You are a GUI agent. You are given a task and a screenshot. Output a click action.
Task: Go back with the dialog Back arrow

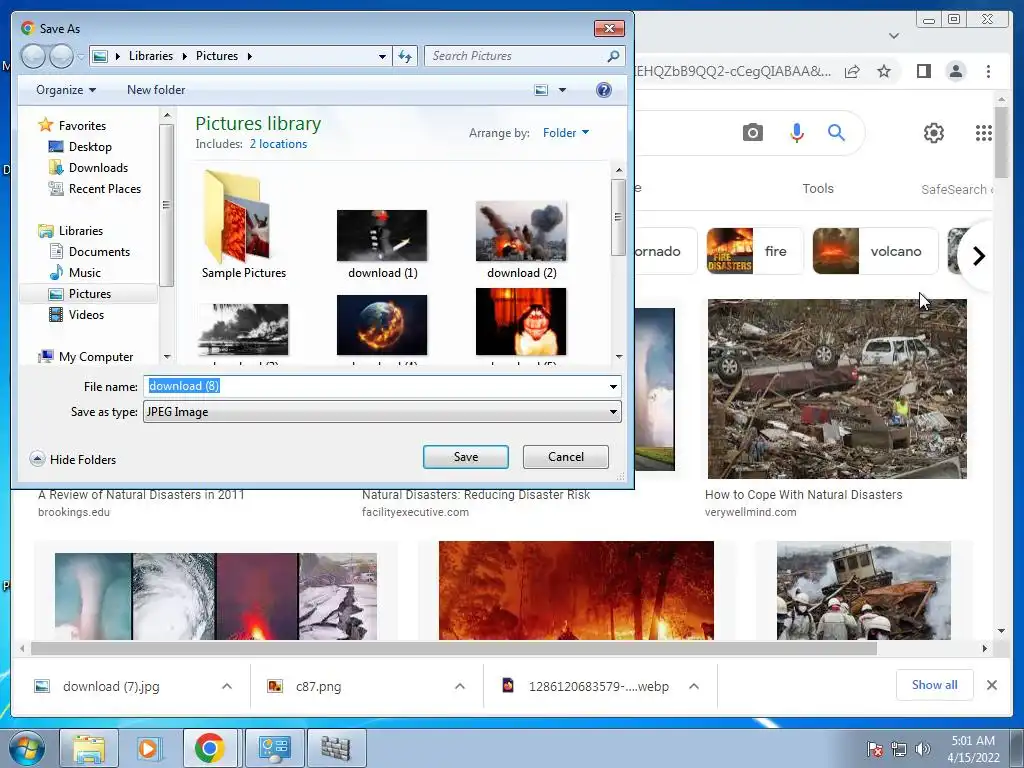click(33, 56)
